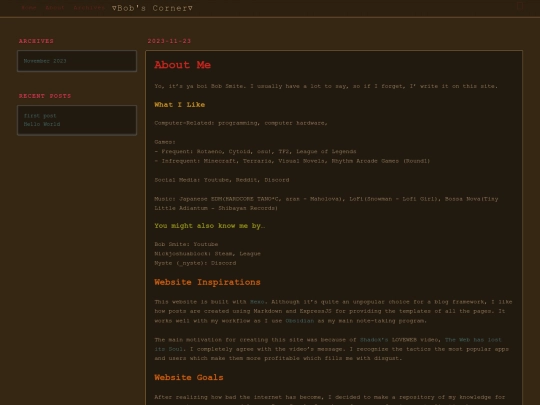540x405 pixels.
Task: Click the 'Social Media: Youtube, Reddit, Discord' line
Action: point(222,180)
